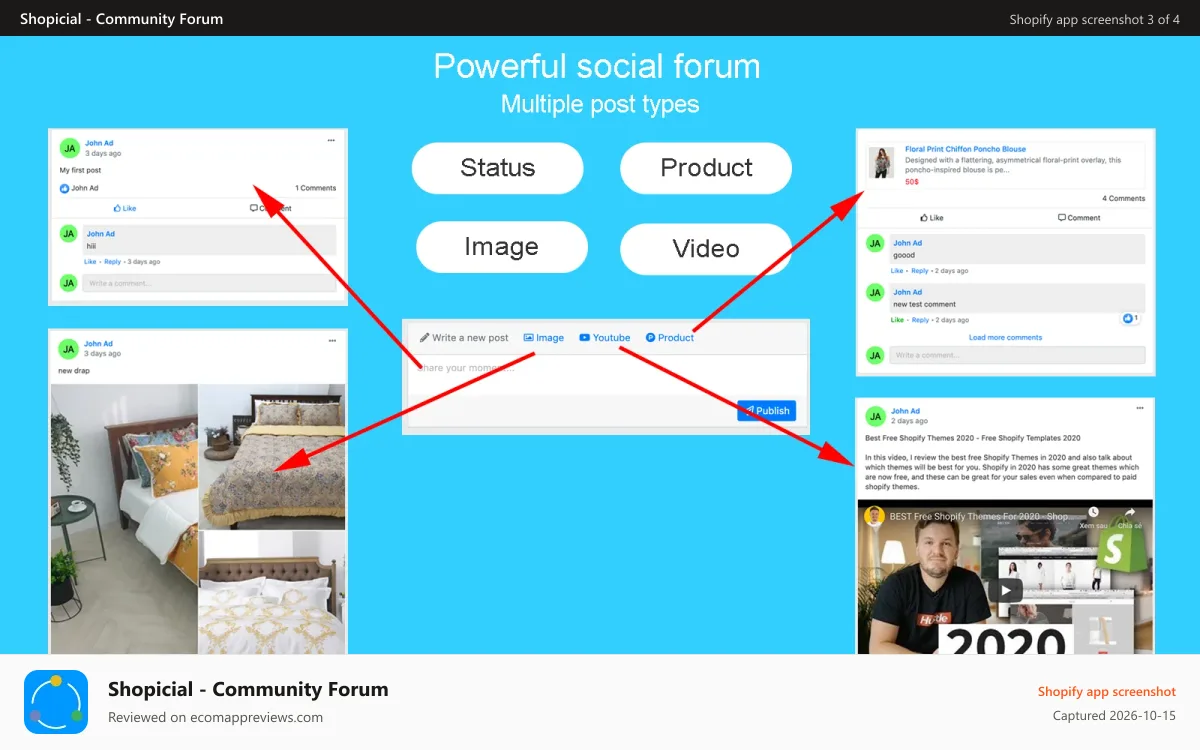Click 'John Ad' author name on 'new drap' post

[x=99, y=344]
